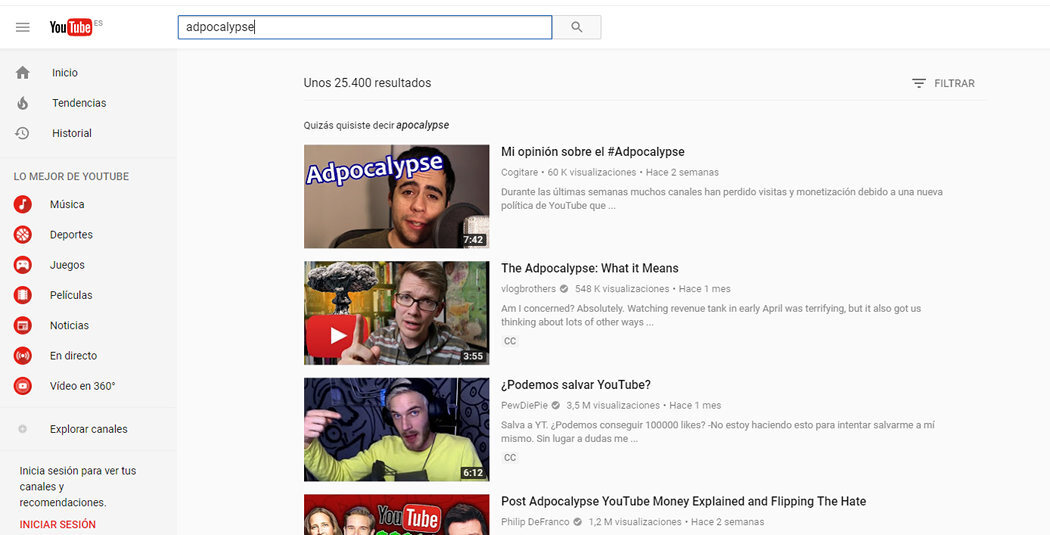Image resolution: width=1050 pixels, height=535 pixels.
Task: Click description starting 'Am I concerned?'
Action: tap(711, 315)
